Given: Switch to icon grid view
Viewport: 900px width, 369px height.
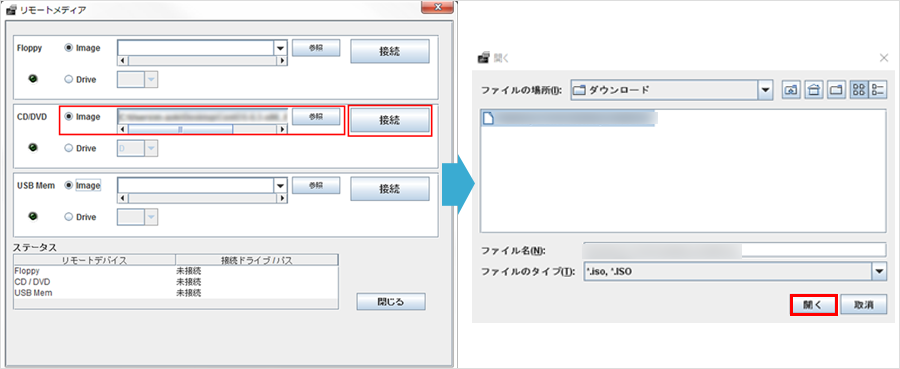Looking at the screenshot, I should 859,90.
